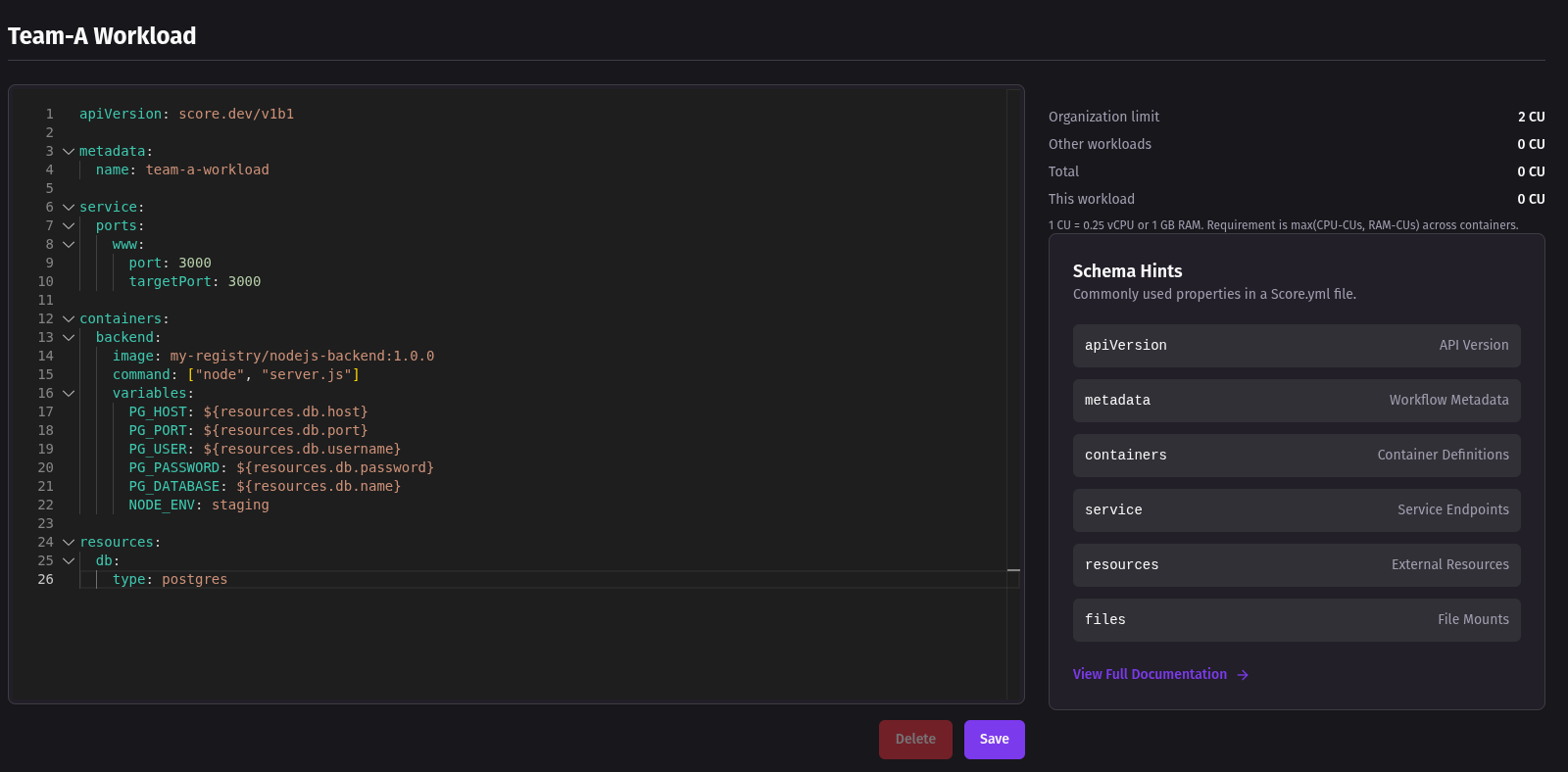
Task: Pick the service Service Endpoints hint
Action: pos(1296,510)
